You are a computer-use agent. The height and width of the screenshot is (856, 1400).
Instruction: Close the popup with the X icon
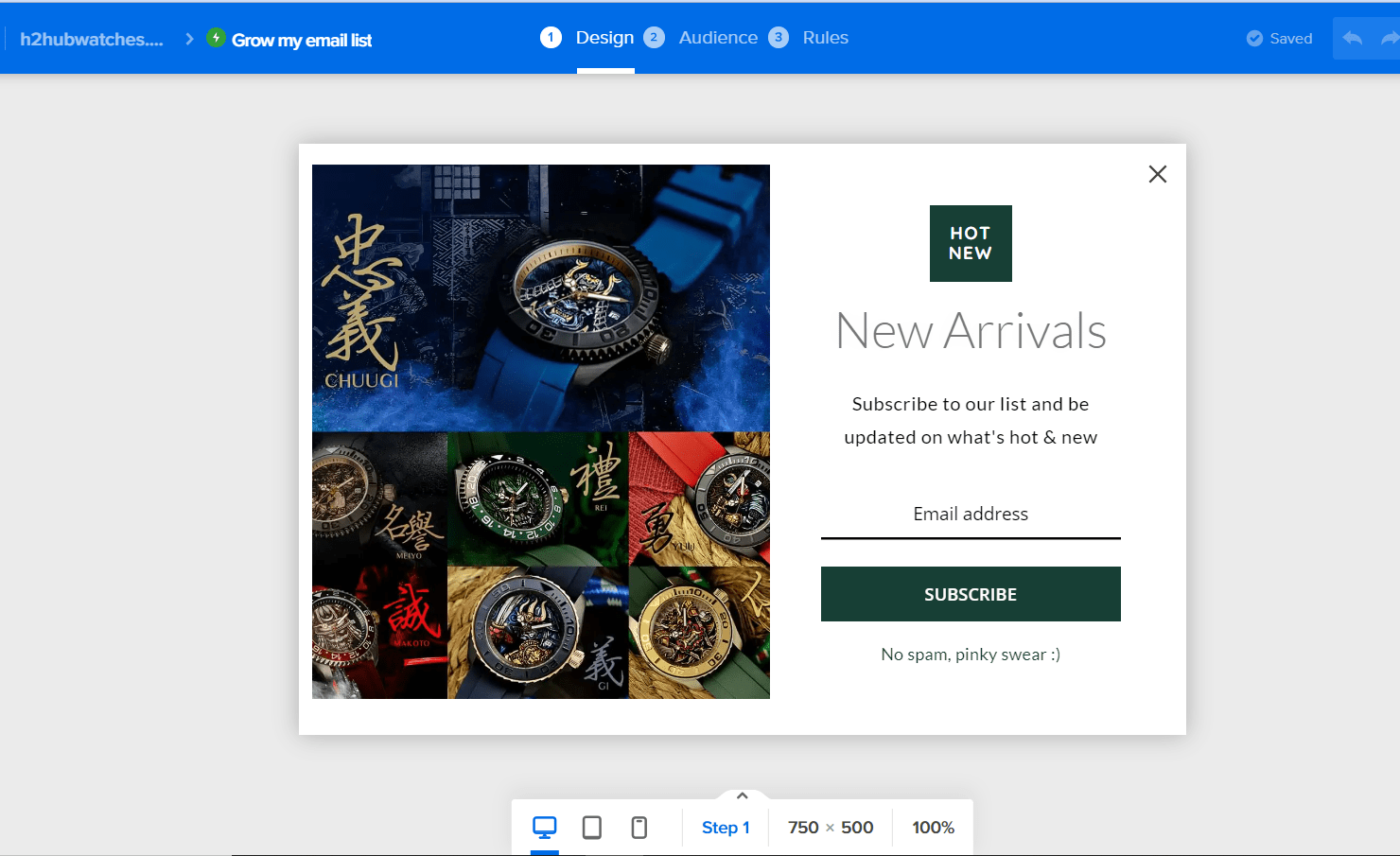(1157, 174)
